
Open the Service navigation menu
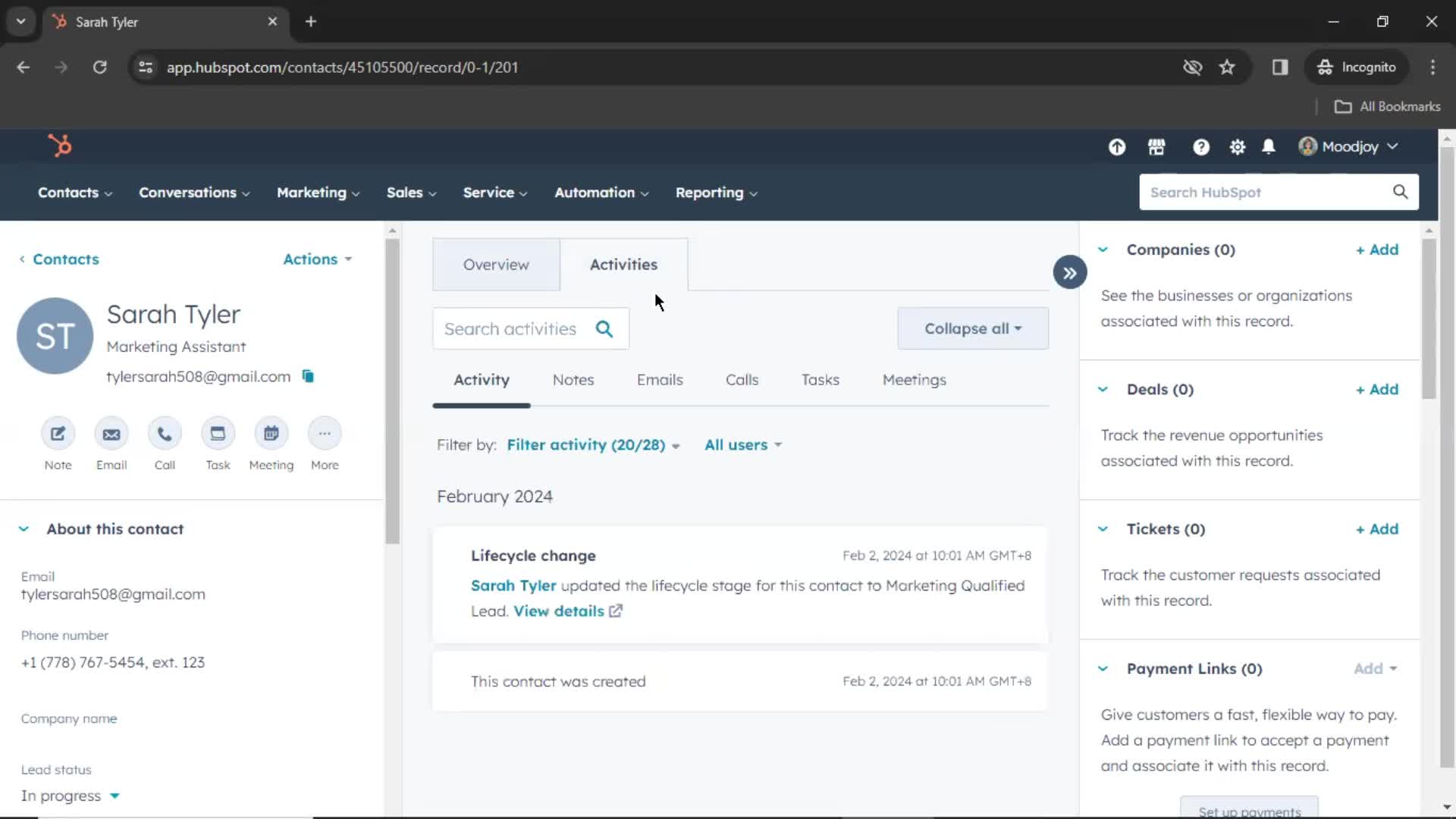495,193
